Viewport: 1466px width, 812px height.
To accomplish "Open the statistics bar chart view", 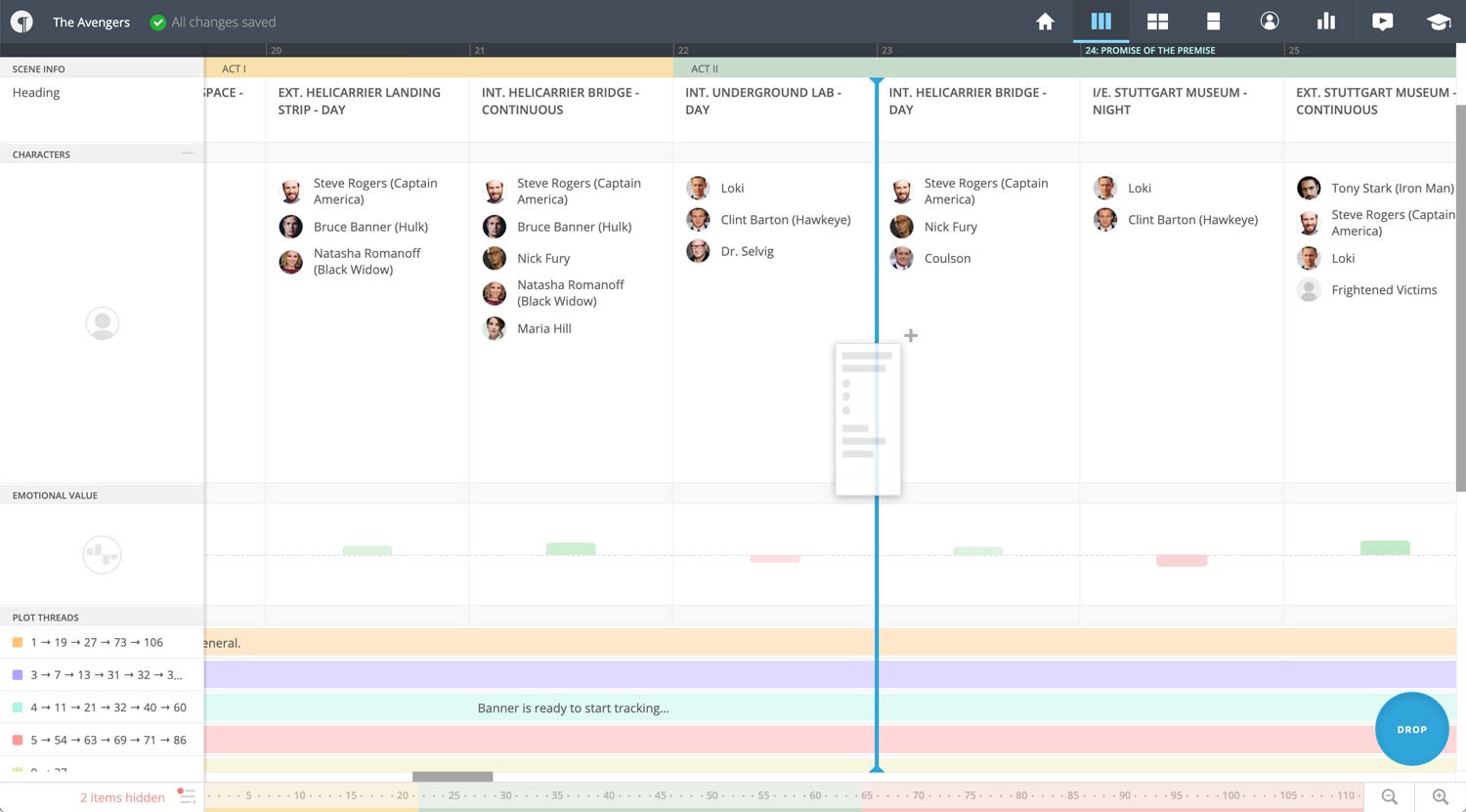I will tap(1326, 21).
